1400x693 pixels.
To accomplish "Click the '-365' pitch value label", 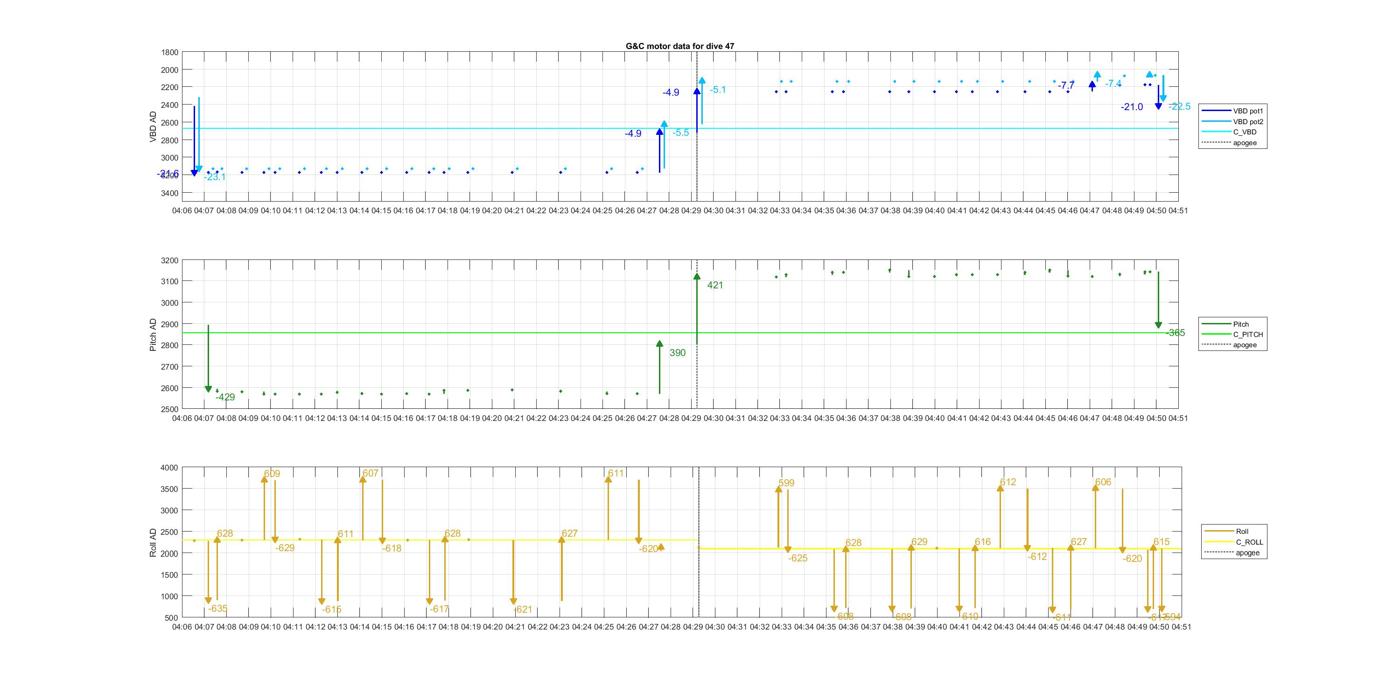I will point(1176,333).
